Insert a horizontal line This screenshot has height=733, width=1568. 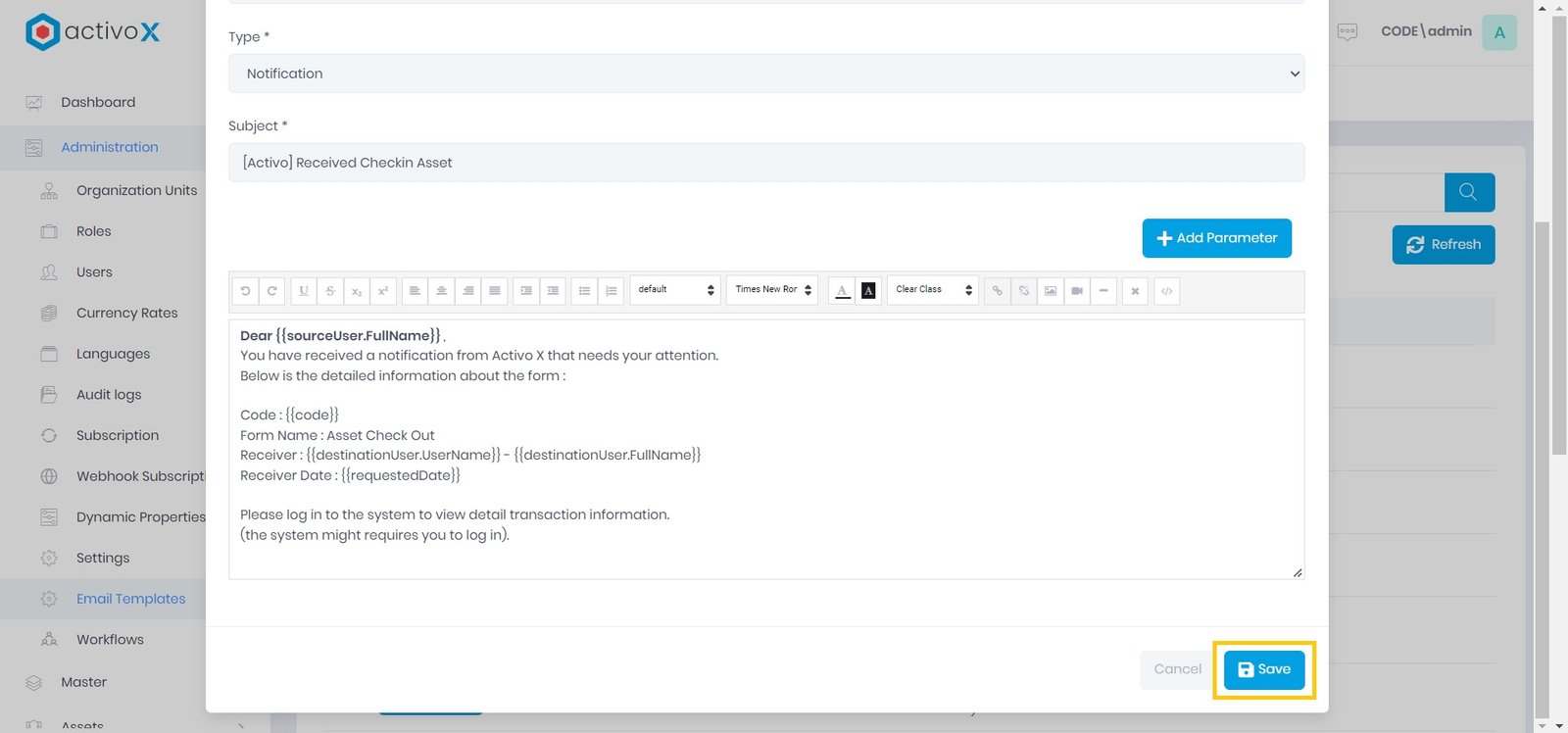1103,291
